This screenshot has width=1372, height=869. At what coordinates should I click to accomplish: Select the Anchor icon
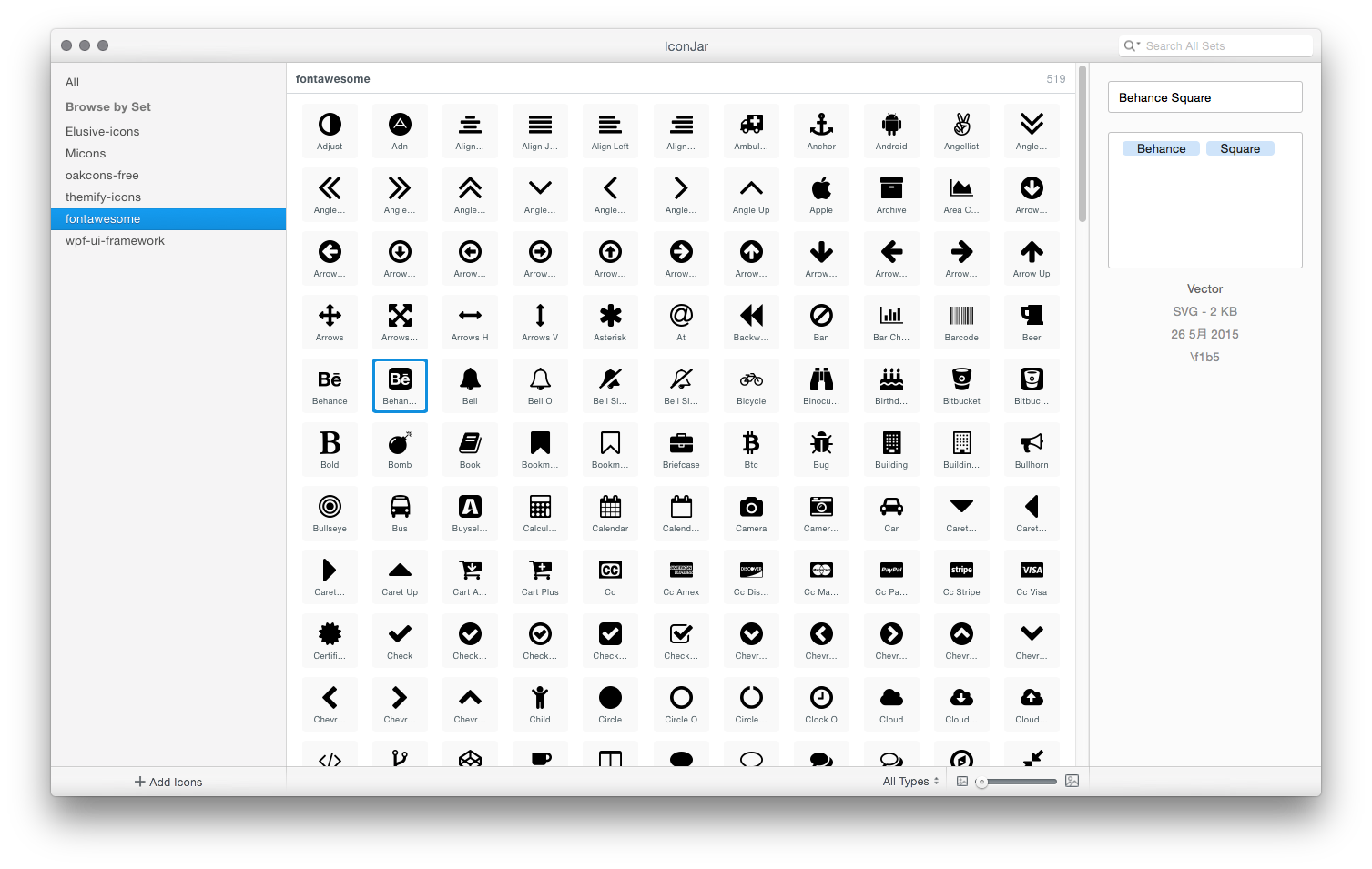tap(821, 130)
